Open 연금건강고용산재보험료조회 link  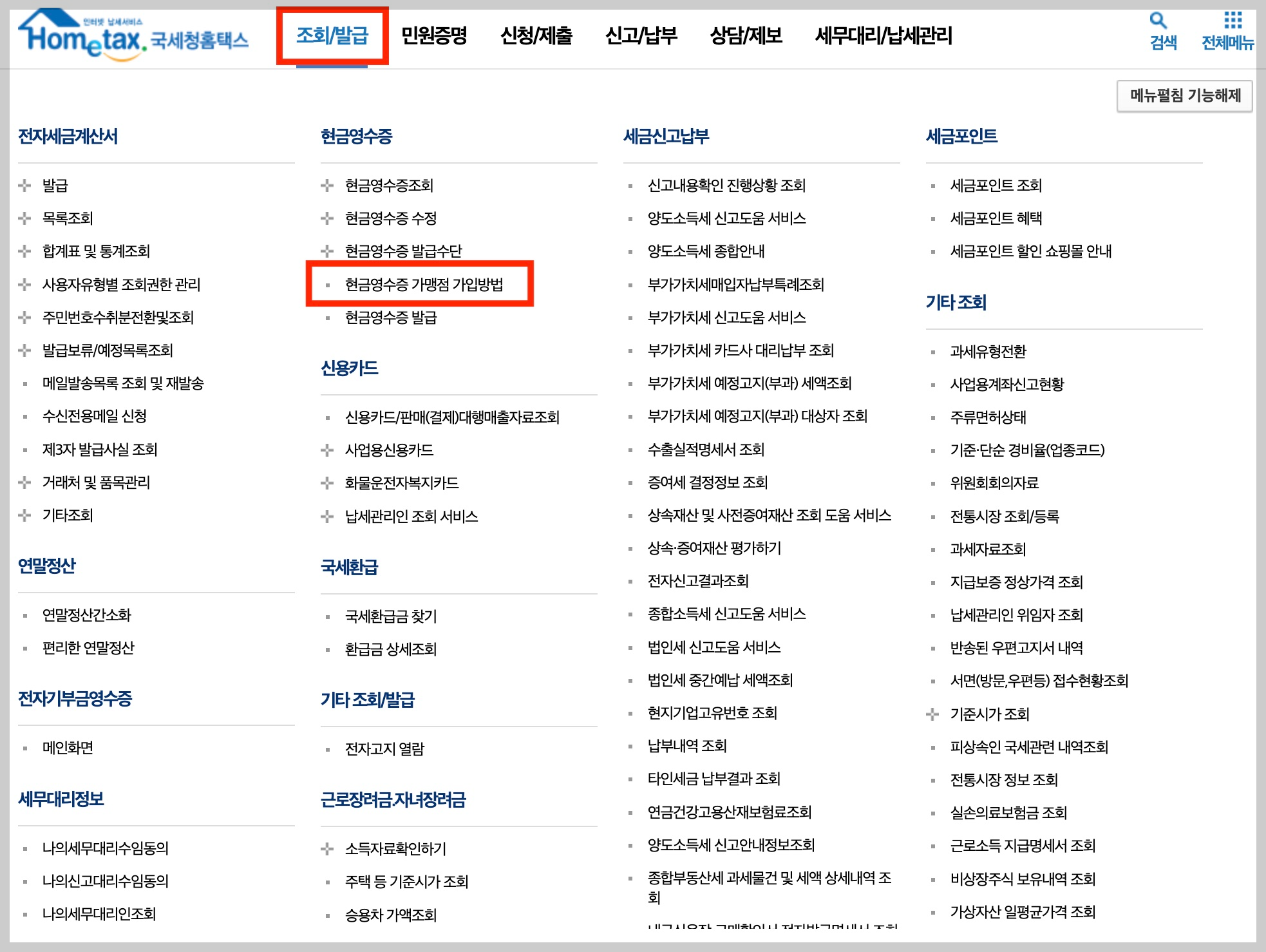click(x=730, y=812)
